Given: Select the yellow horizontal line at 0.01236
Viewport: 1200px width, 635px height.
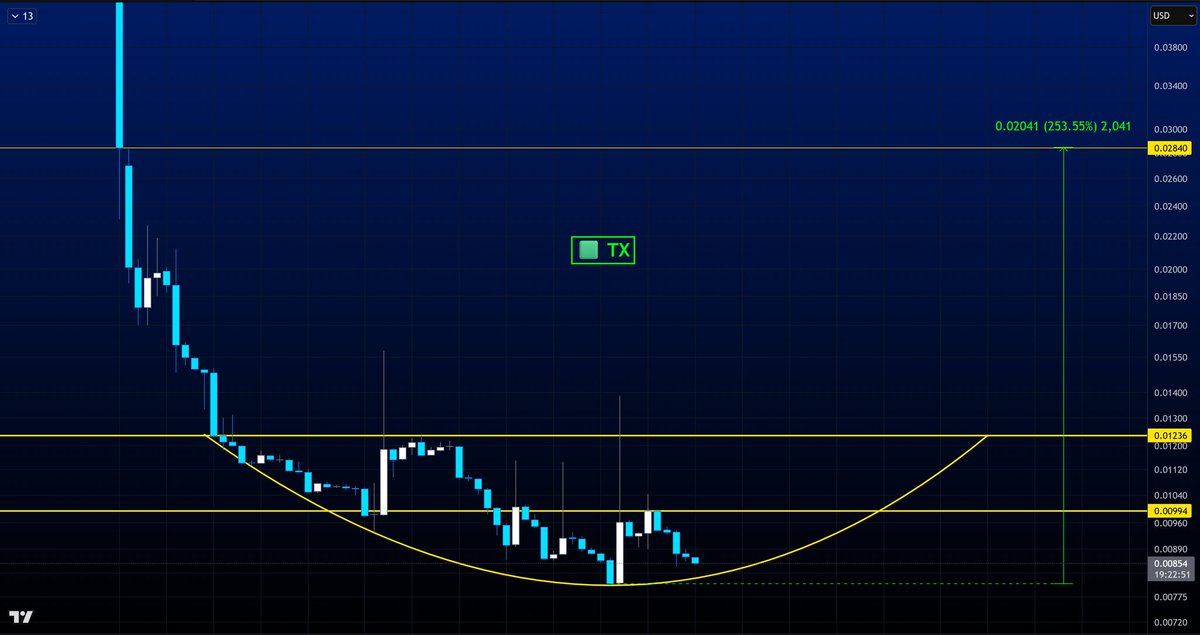Looking at the screenshot, I should [x=575, y=436].
